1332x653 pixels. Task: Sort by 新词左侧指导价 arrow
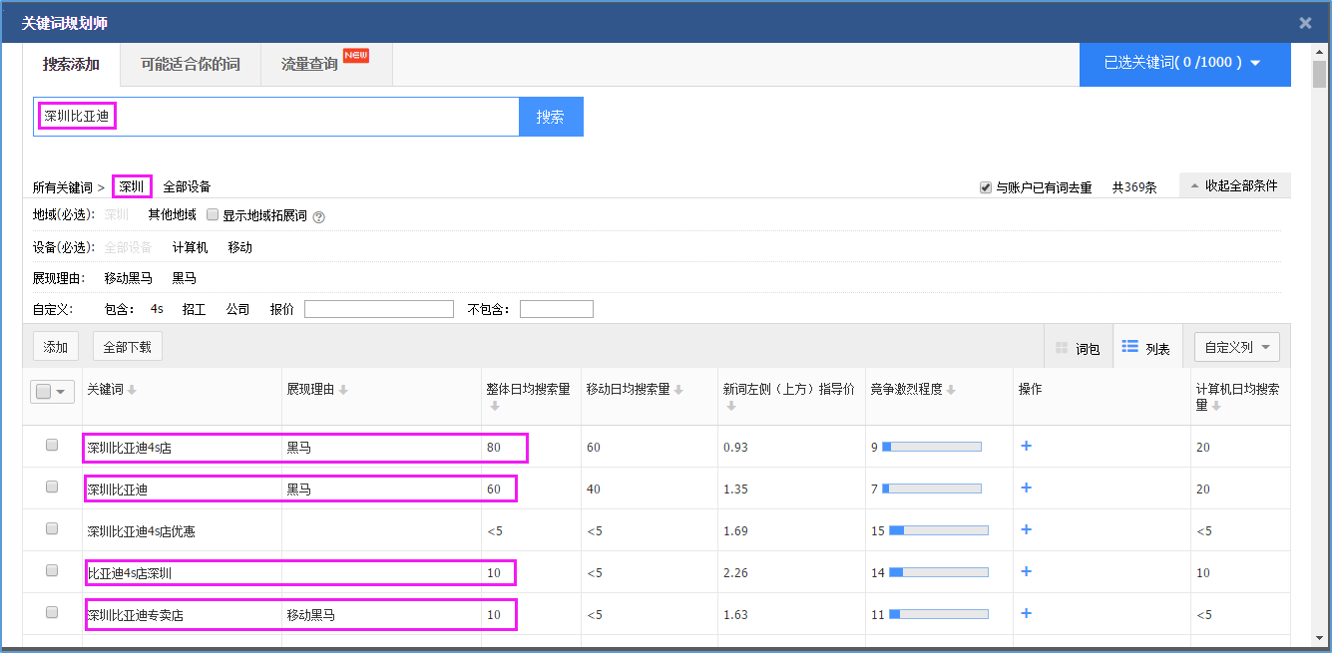(x=730, y=405)
